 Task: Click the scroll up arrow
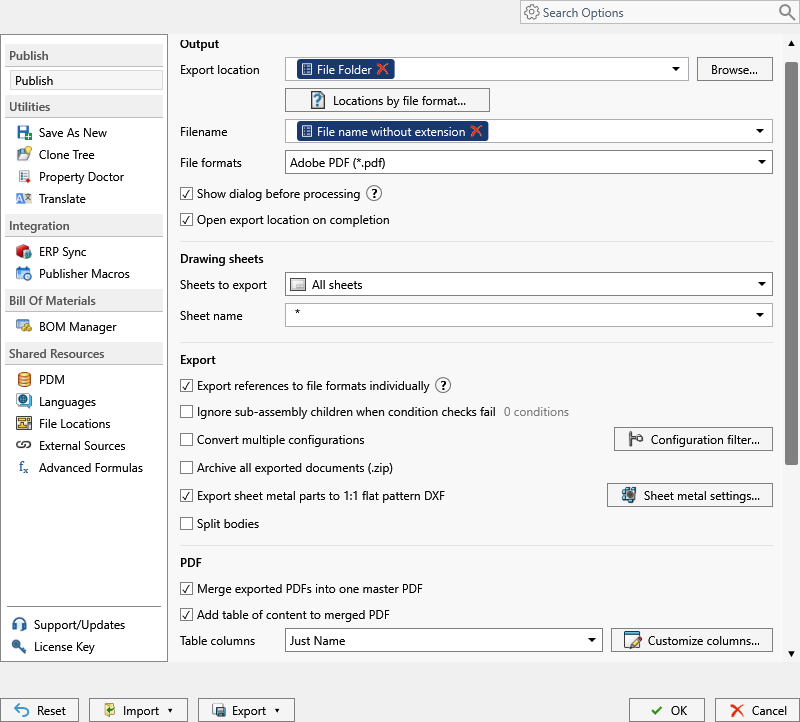[791, 44]
